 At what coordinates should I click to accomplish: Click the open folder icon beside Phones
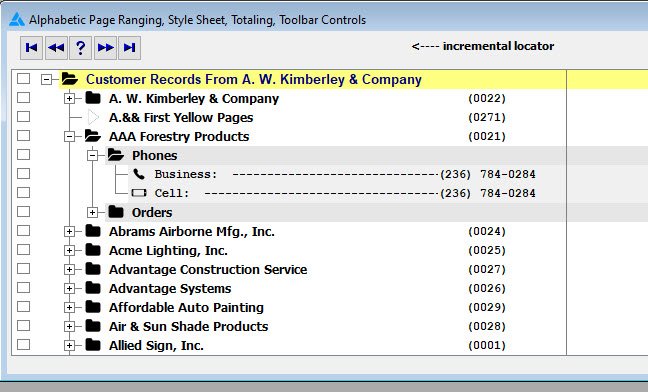tap(116, 155)
